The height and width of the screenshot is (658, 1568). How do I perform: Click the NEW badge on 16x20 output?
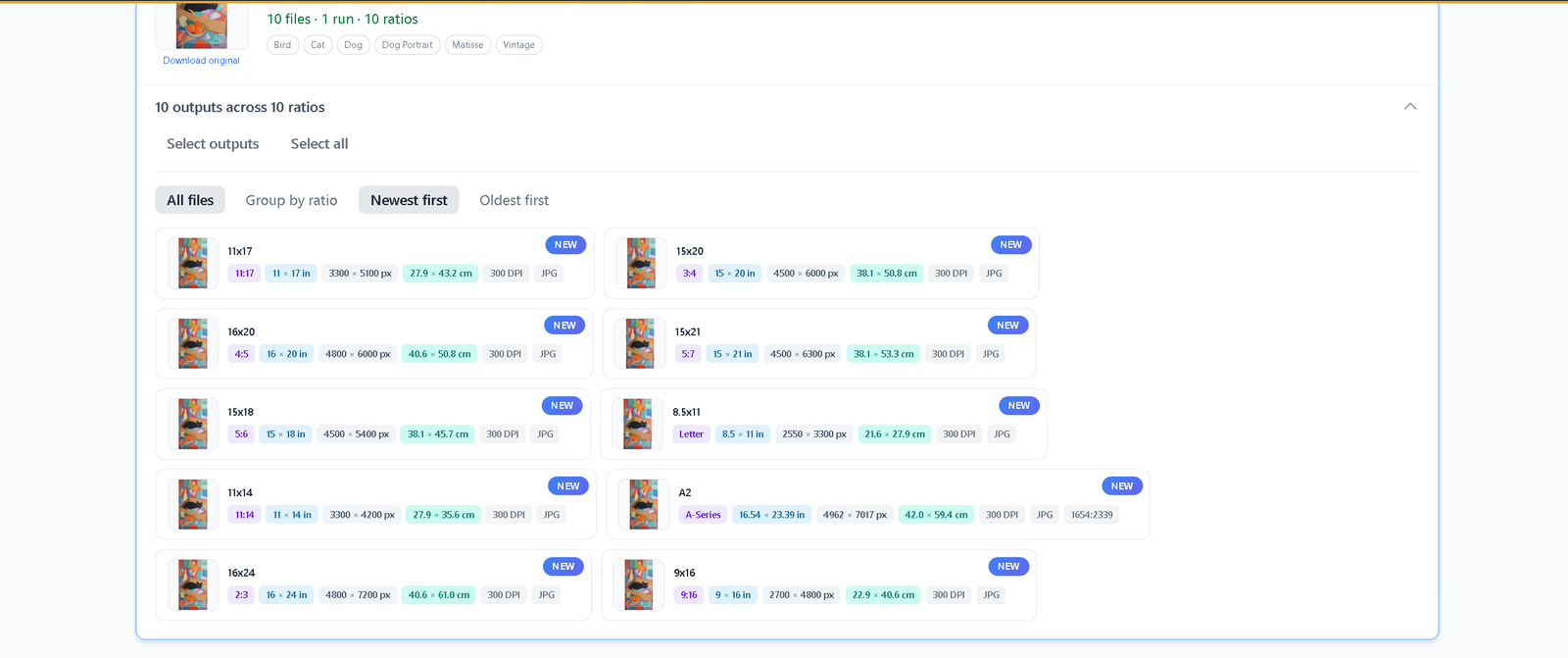[564, 326]
